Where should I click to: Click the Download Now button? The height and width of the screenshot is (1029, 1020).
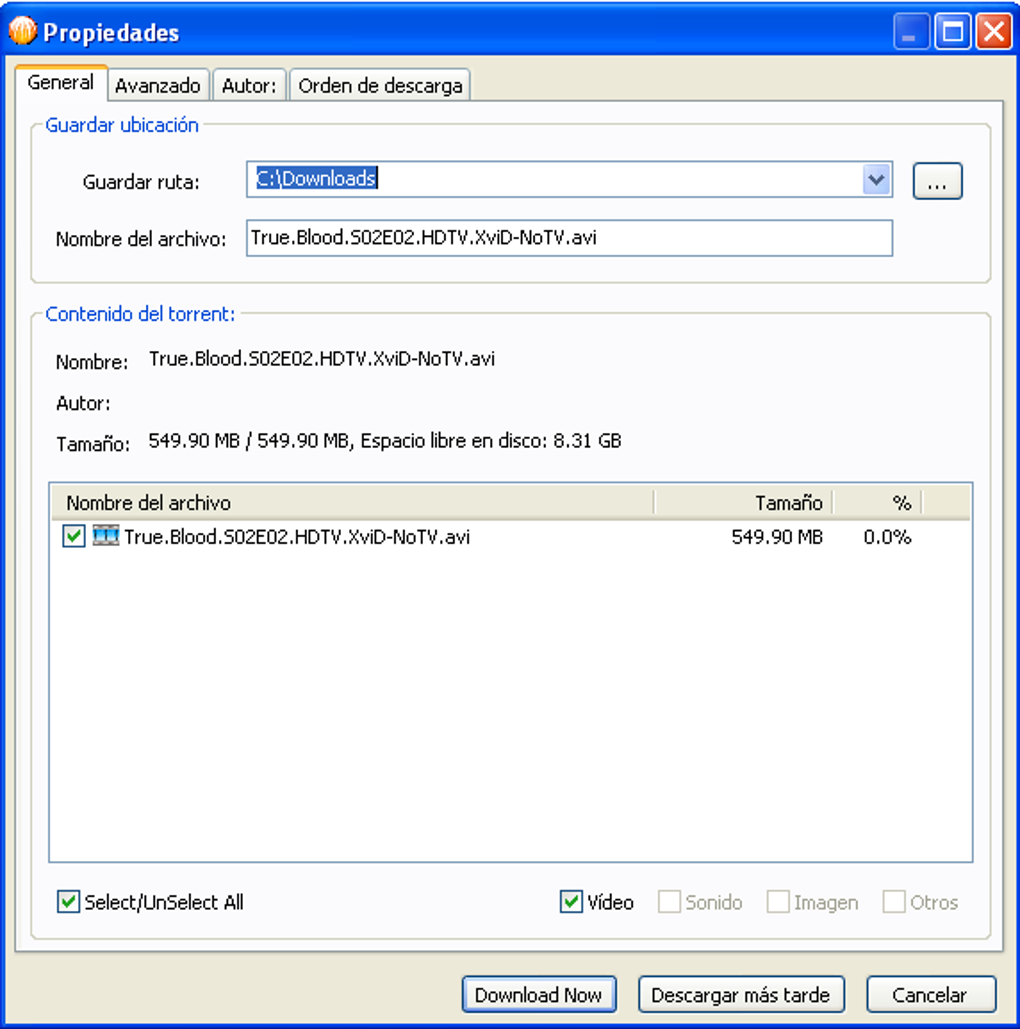(x=538, y=995)
